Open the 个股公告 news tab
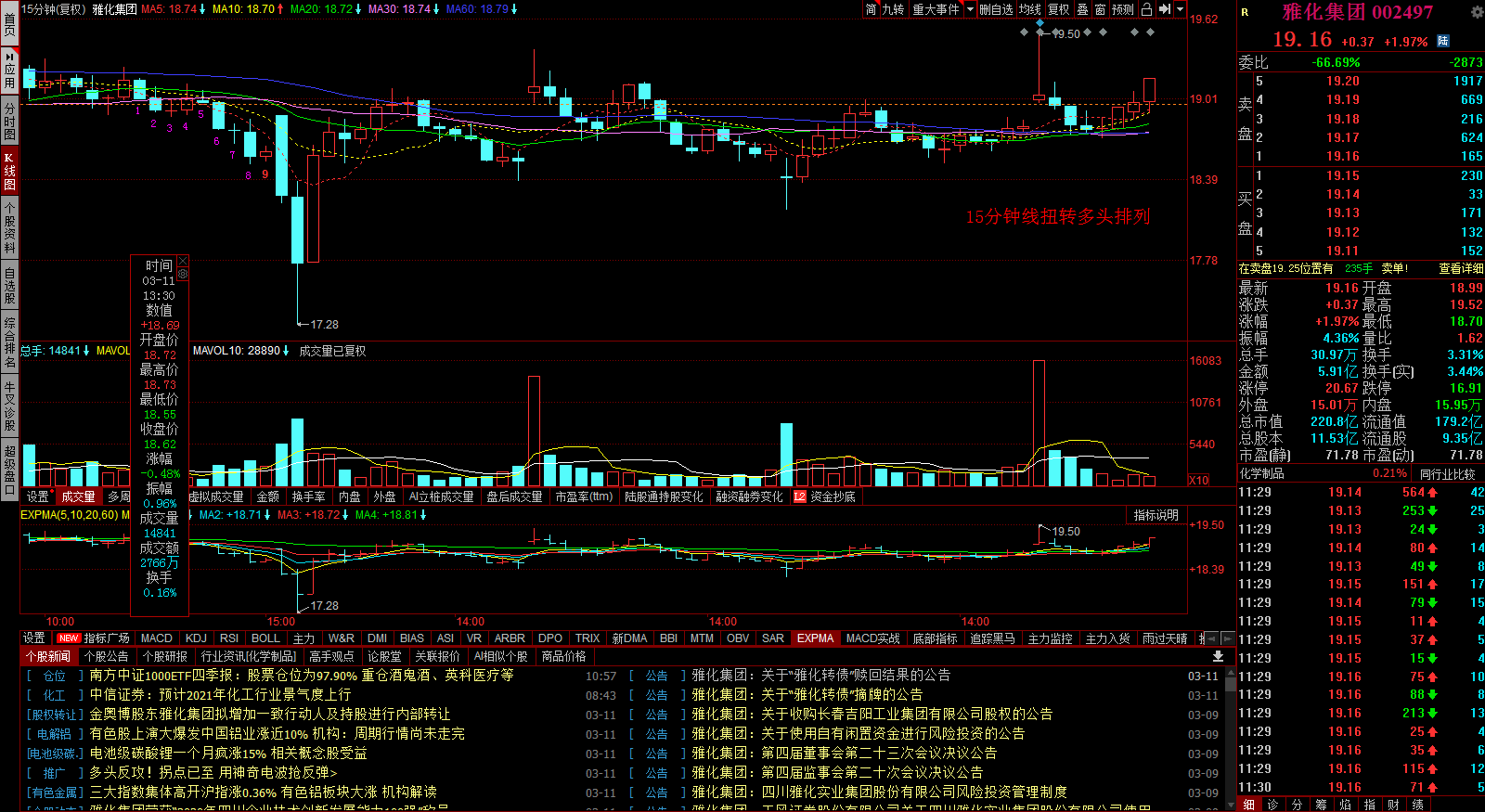This screenshot has width=1485, height=812. (x=107, y=656)
